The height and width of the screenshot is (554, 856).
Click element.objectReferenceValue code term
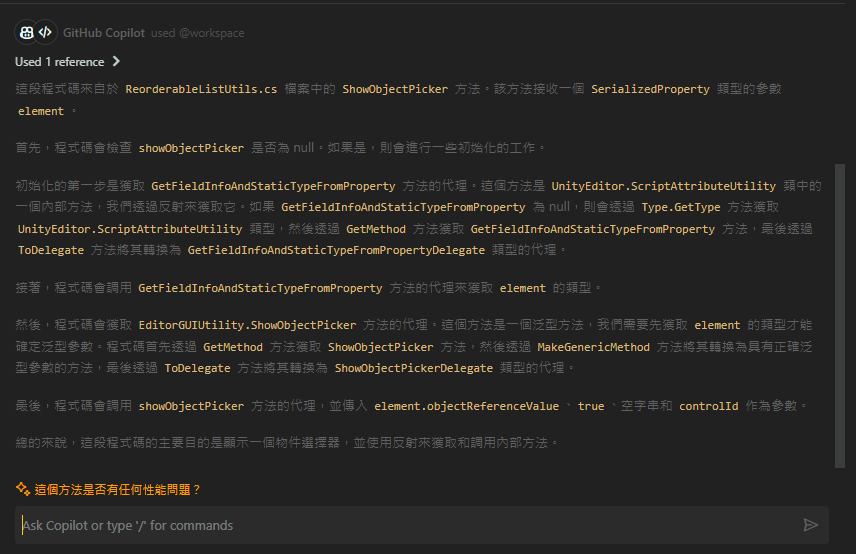pyautogui.click(x=467, y=406)
